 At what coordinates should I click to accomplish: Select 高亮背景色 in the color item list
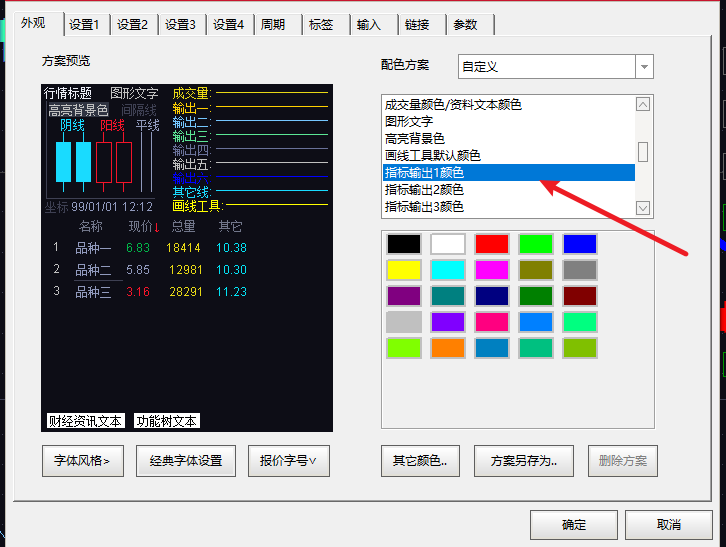(x=508, y=138)
